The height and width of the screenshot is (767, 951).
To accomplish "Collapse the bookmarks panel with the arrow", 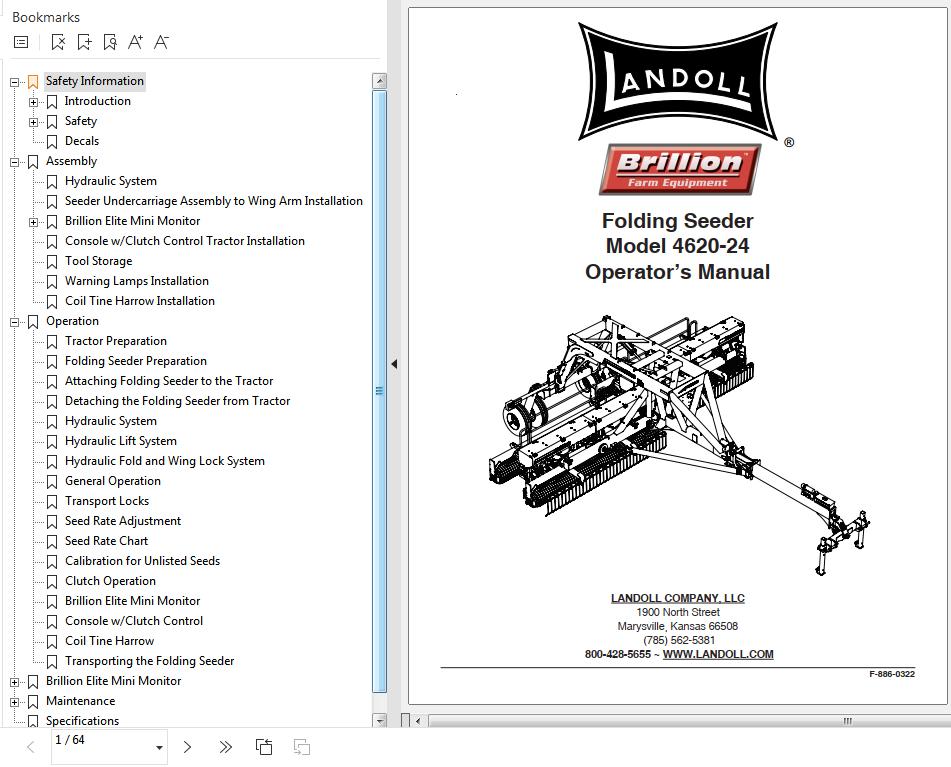I will click(x=394, y=364).
